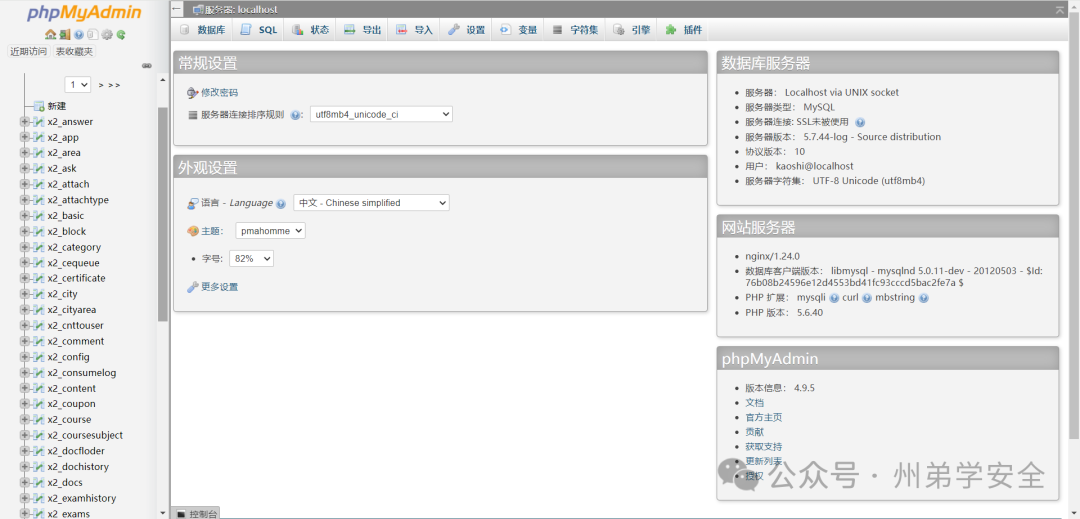
Task: Open phpMyAdmin documentation blue question icon in sidebar
Action: coord(79,34)
